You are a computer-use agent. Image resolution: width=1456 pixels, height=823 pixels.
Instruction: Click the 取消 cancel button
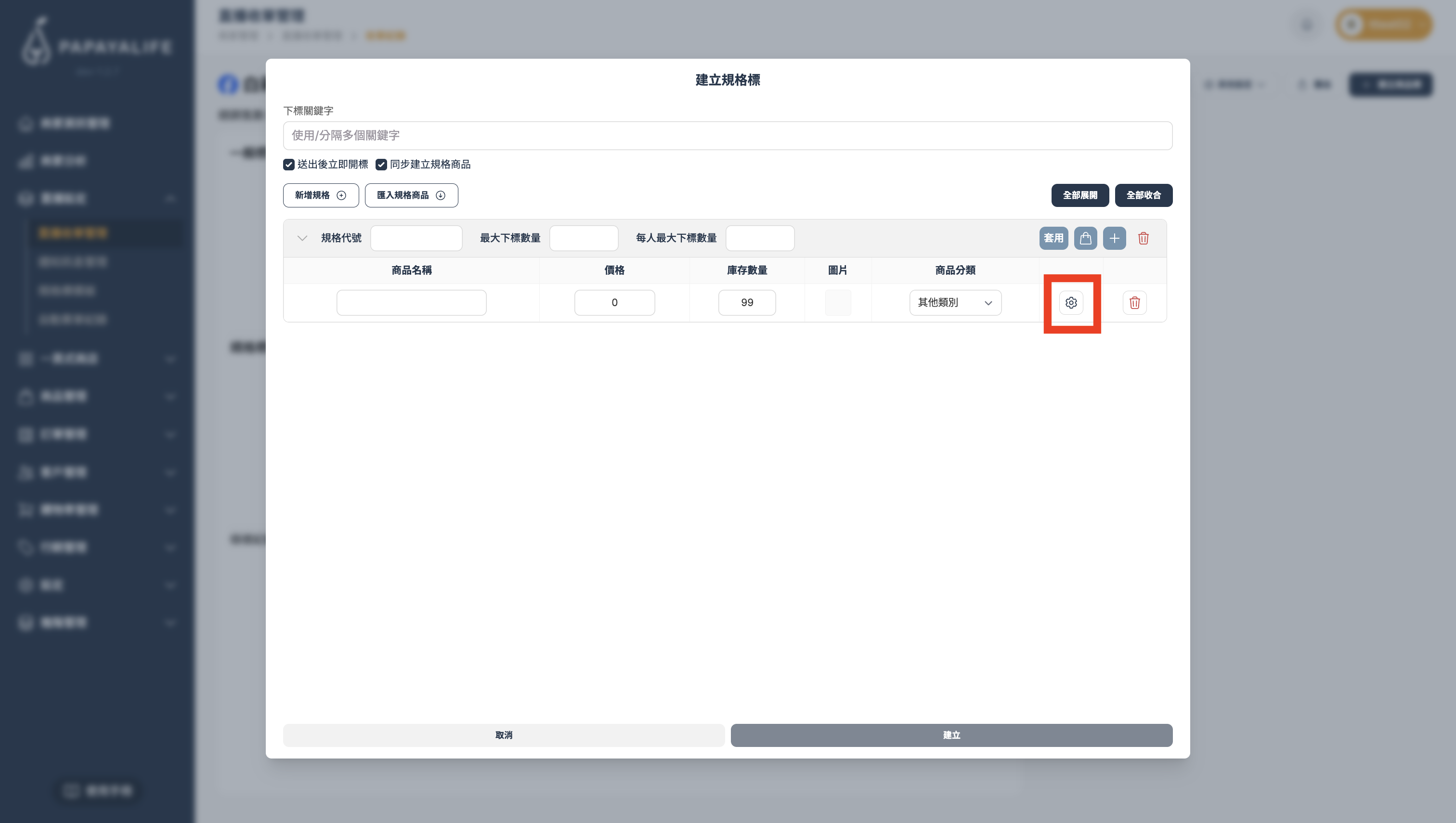click(503, 735)
